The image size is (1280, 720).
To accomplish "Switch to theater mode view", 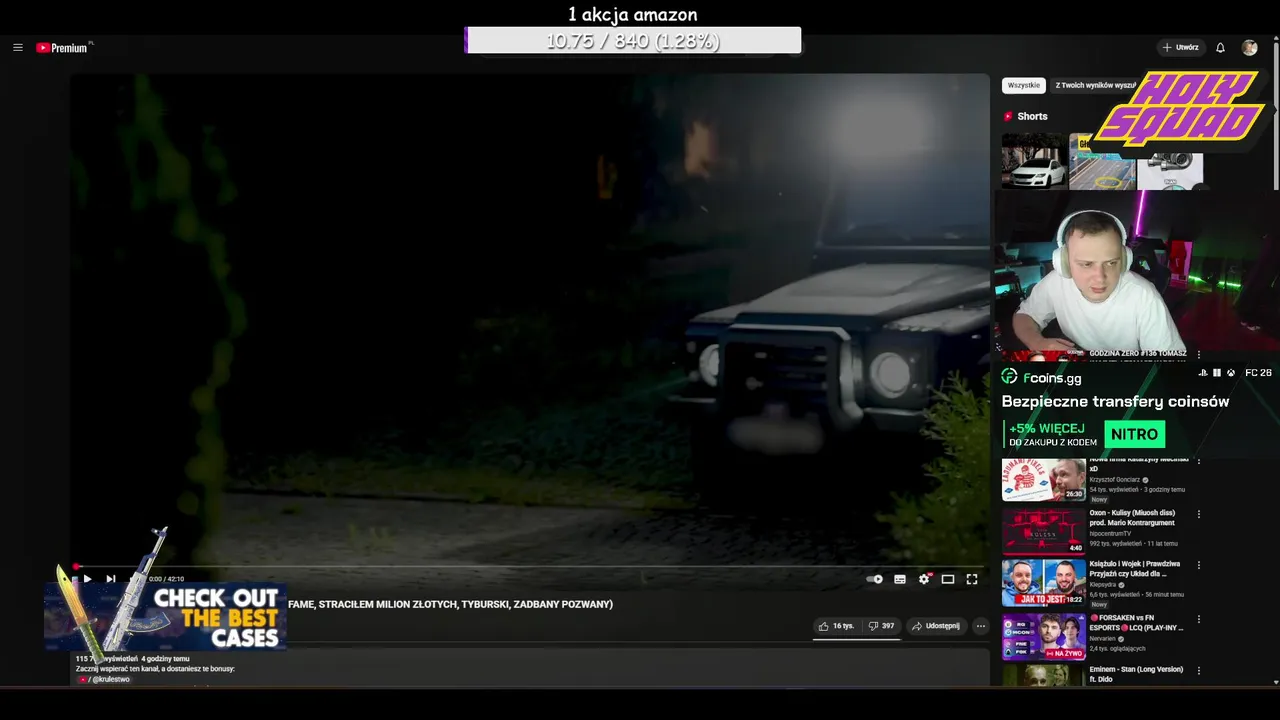I will click(x=948, y=579).
